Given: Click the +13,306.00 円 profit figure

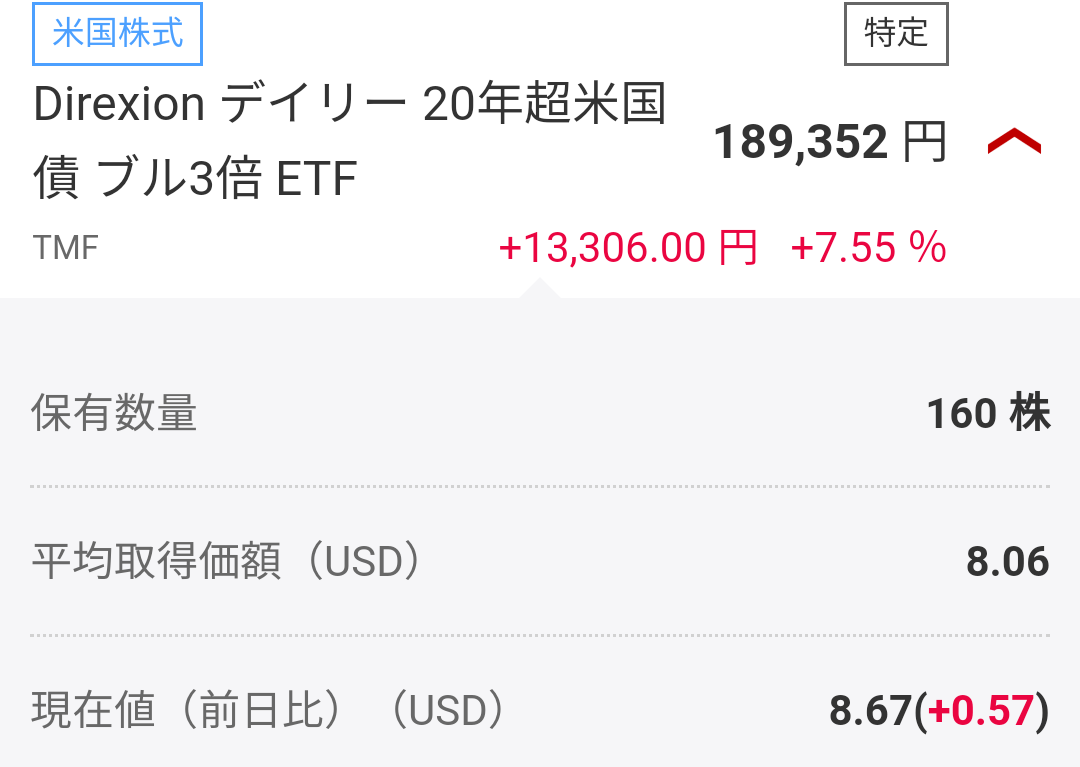Looking at the screenshot, I should click(x=603, y=248).
